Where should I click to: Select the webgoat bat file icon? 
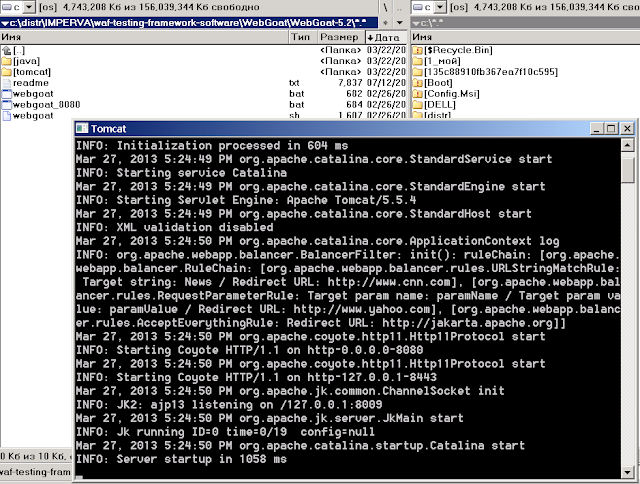tap(7, 94)
